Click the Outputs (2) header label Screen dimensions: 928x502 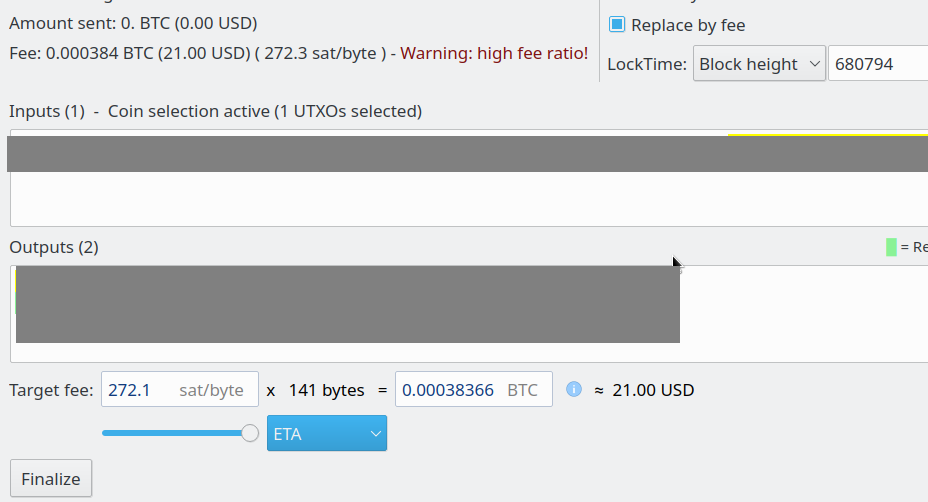tap(54, 247)
